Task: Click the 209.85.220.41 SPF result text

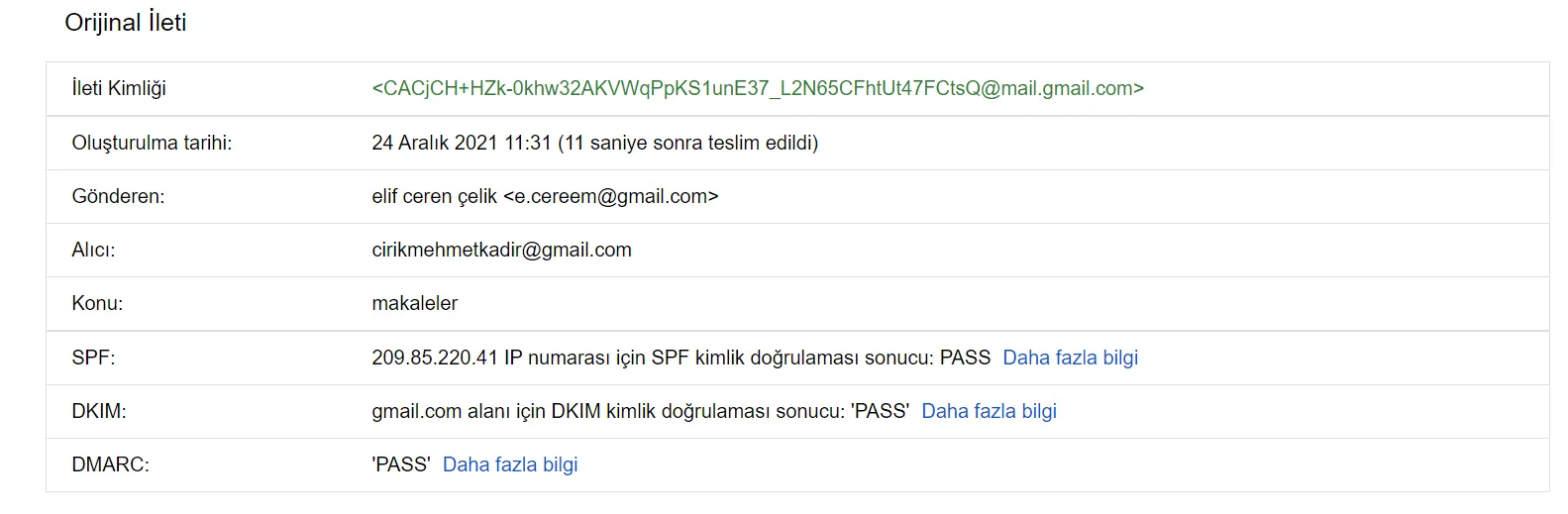Action: (680, 358)
